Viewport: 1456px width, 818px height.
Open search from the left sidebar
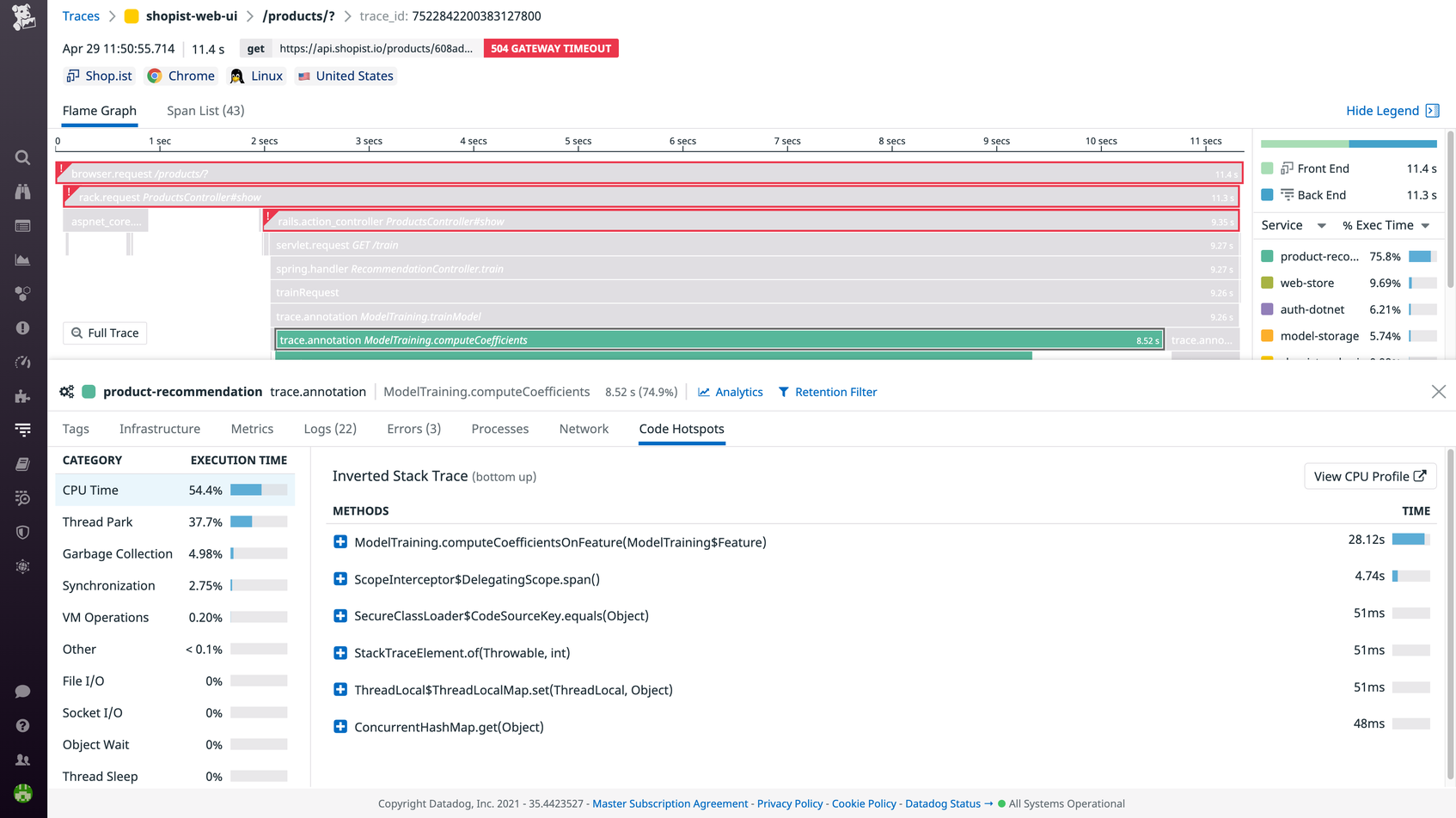pos(22,157)
